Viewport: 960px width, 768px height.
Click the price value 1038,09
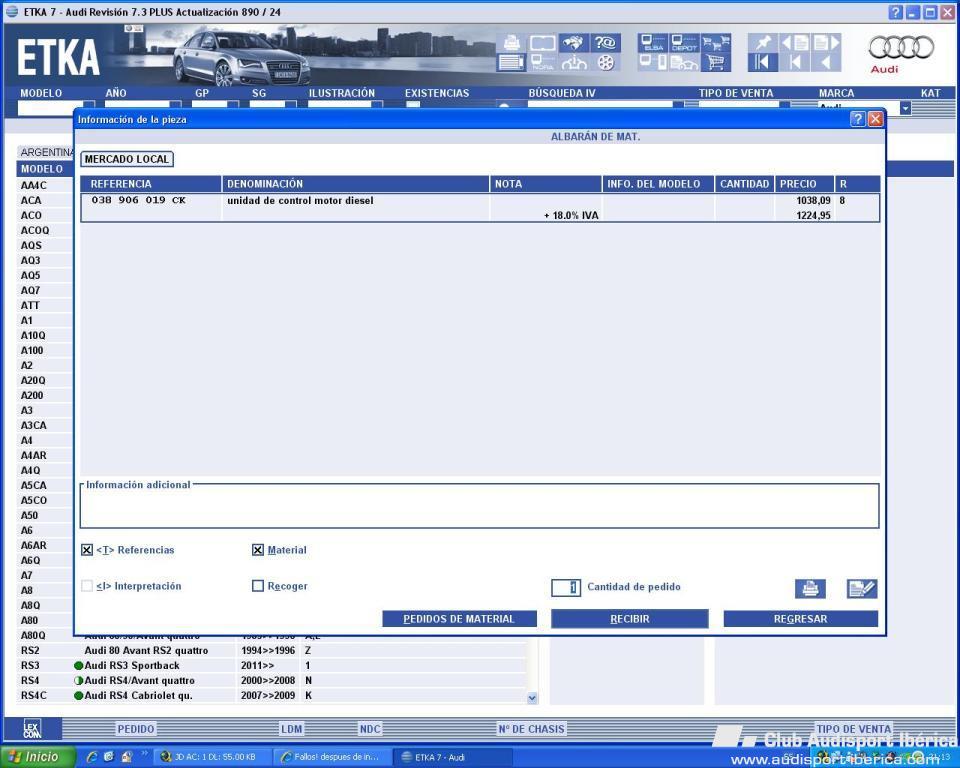(x=813, y=200)
